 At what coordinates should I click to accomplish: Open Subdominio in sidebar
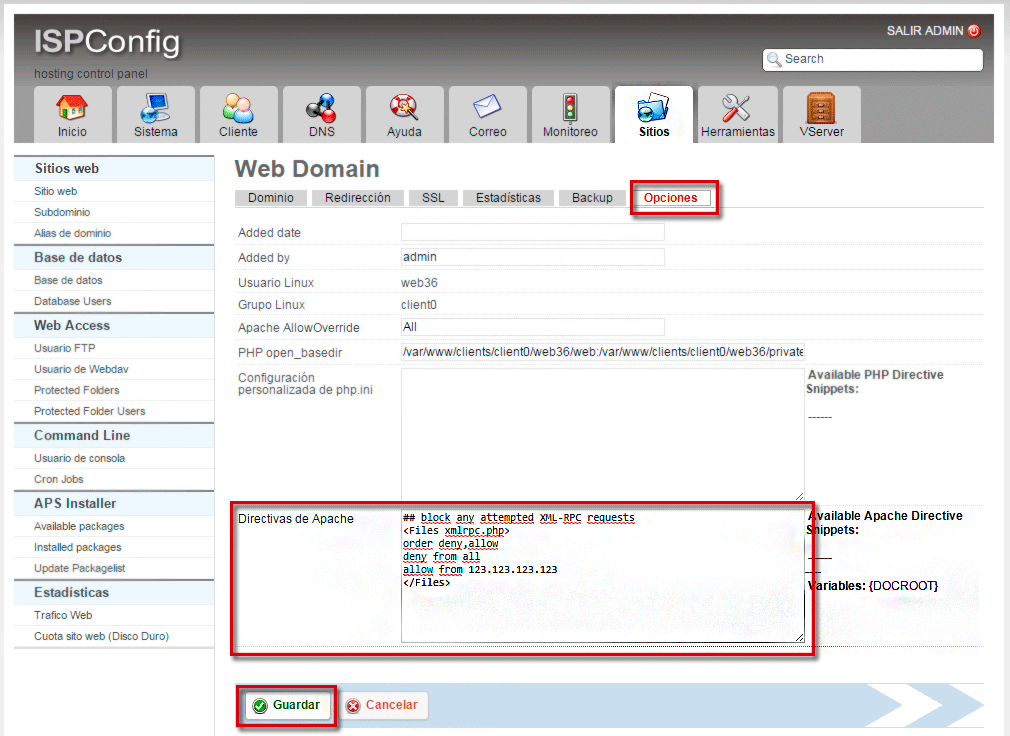click(x=62, y=212)
